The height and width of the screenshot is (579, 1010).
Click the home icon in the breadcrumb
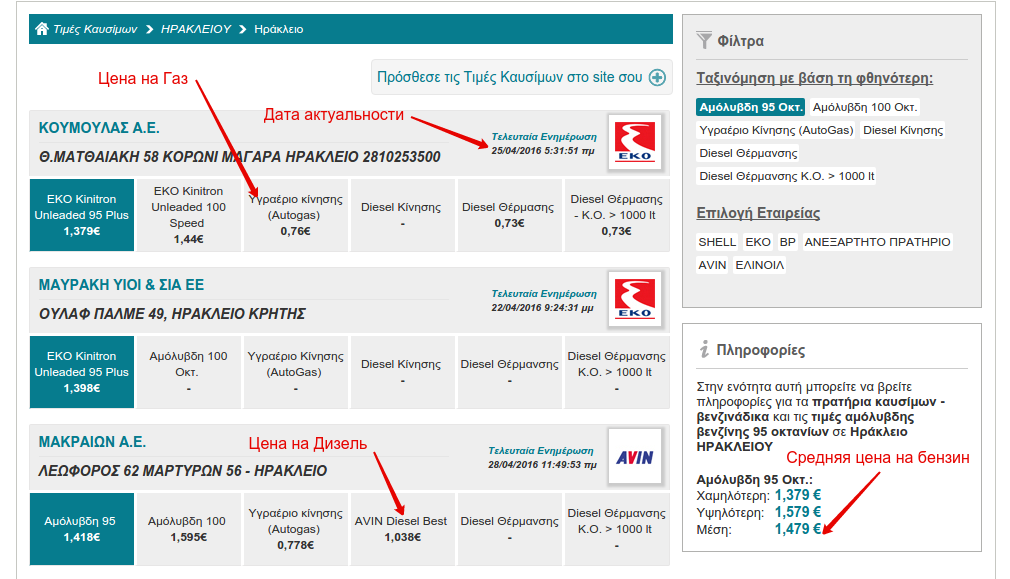point(41,29)
